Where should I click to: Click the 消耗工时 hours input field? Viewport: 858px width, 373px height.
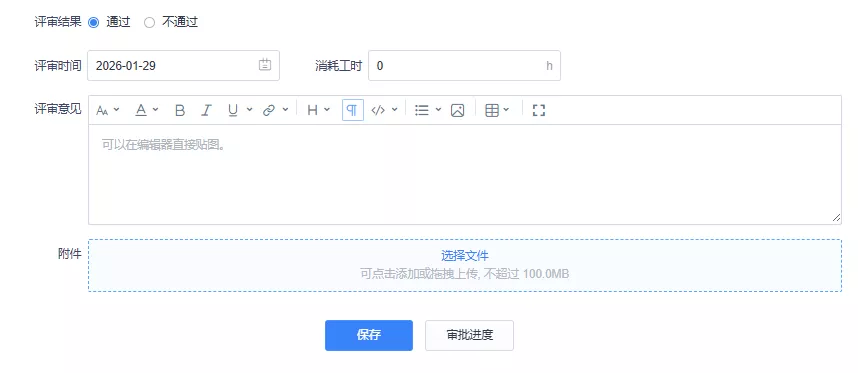[464, 66]
